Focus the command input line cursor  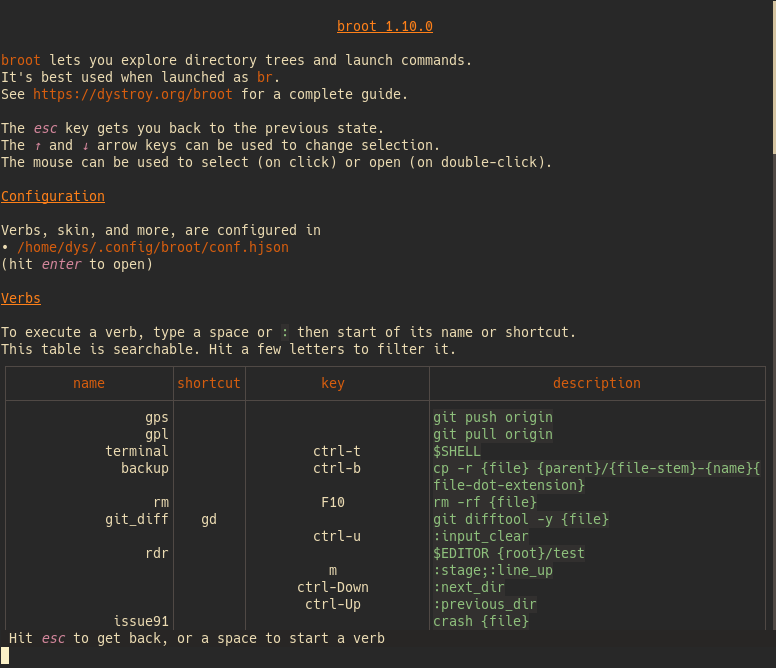5,656
